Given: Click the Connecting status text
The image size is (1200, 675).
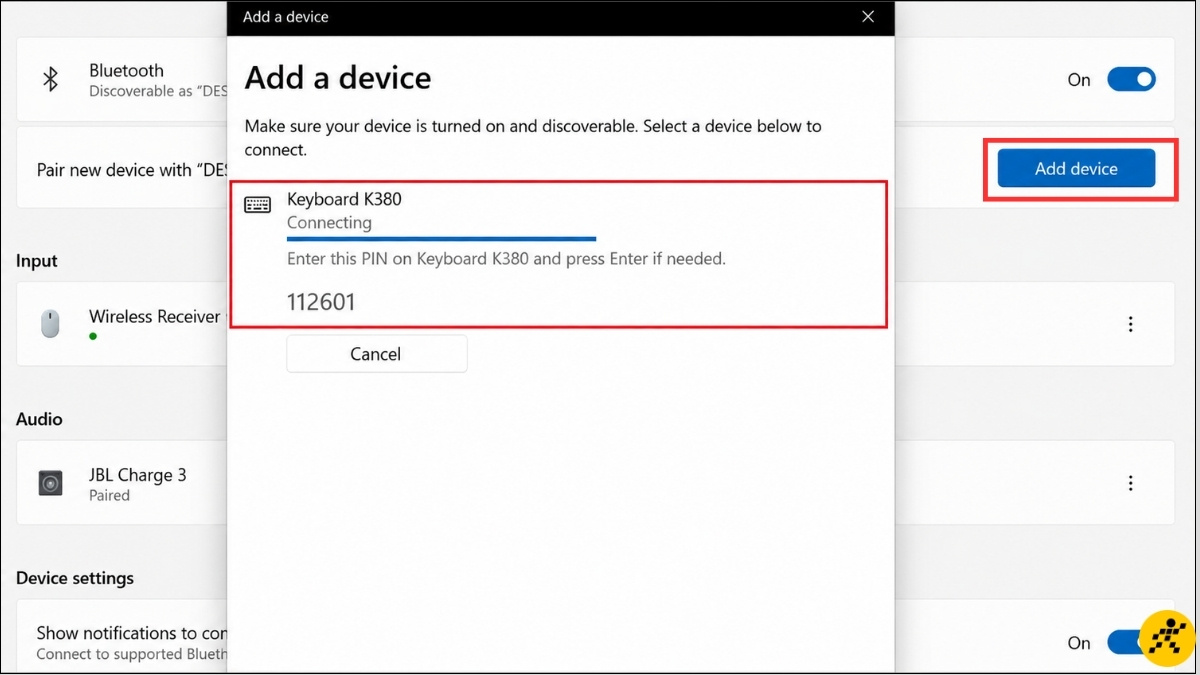Looking at the screenshot, I should coord(329,223).
